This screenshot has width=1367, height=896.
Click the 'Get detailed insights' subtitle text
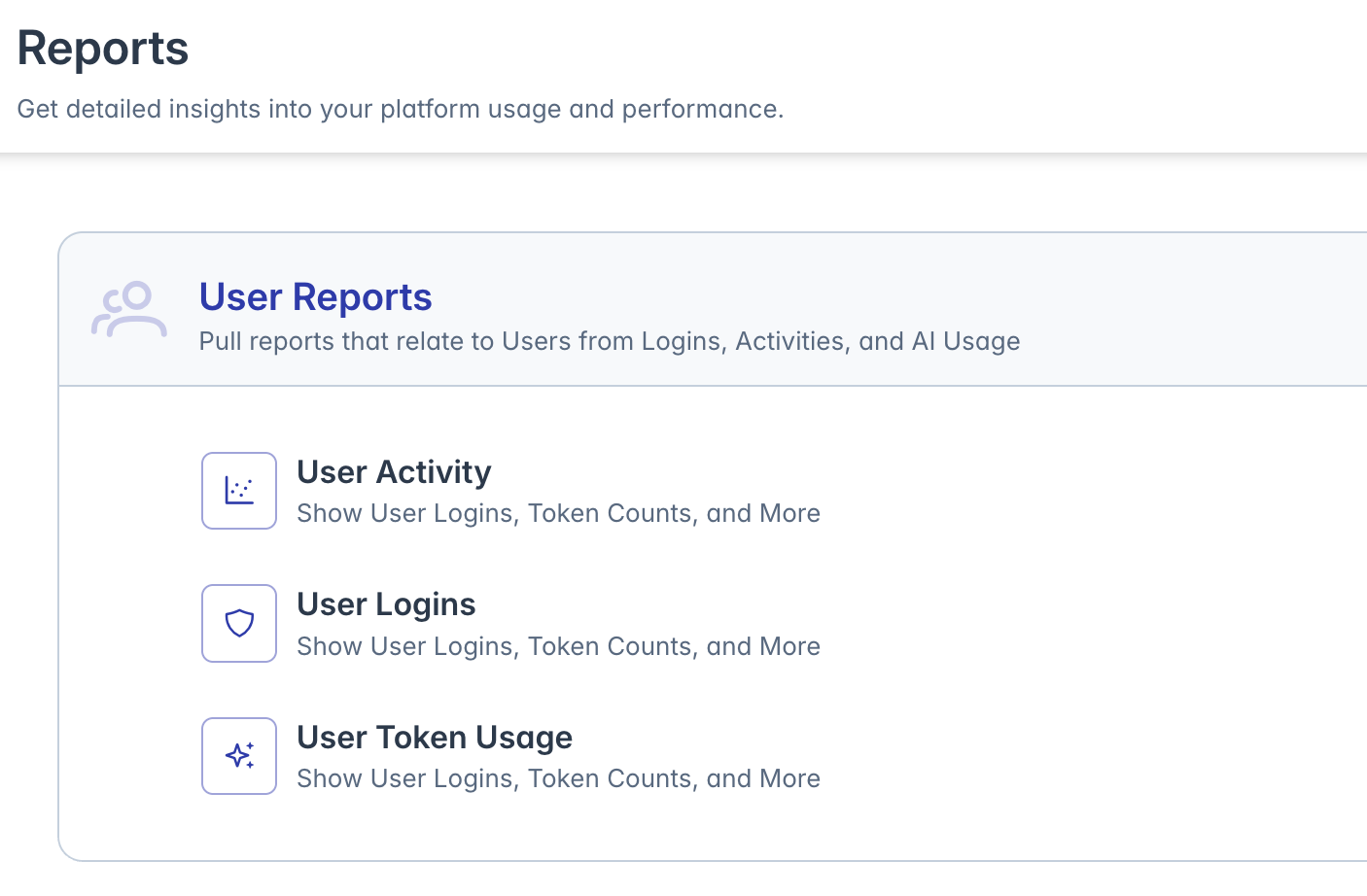pyautogui.click(x=401, y=109)
